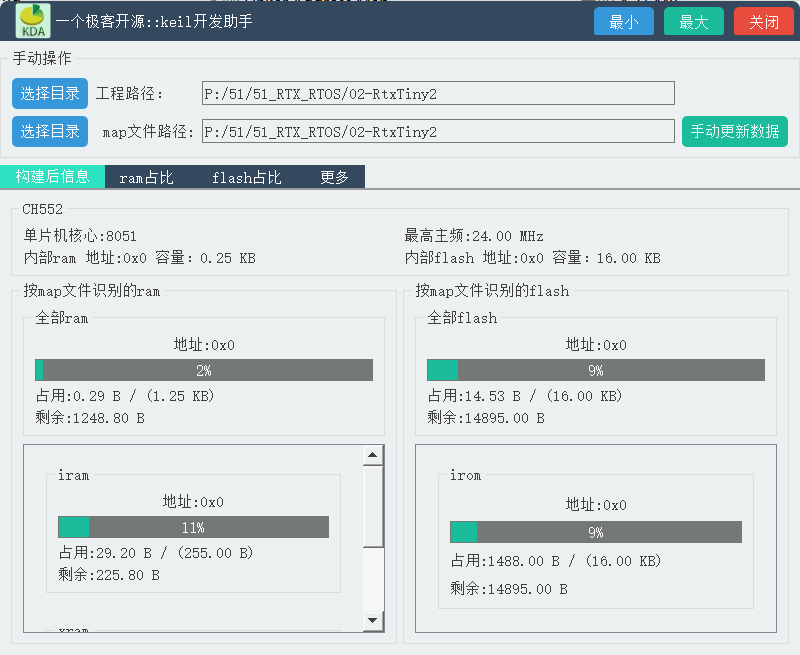800x655 pixels.
Task: Open the ram占比 tab
Action: coord(146,177)
